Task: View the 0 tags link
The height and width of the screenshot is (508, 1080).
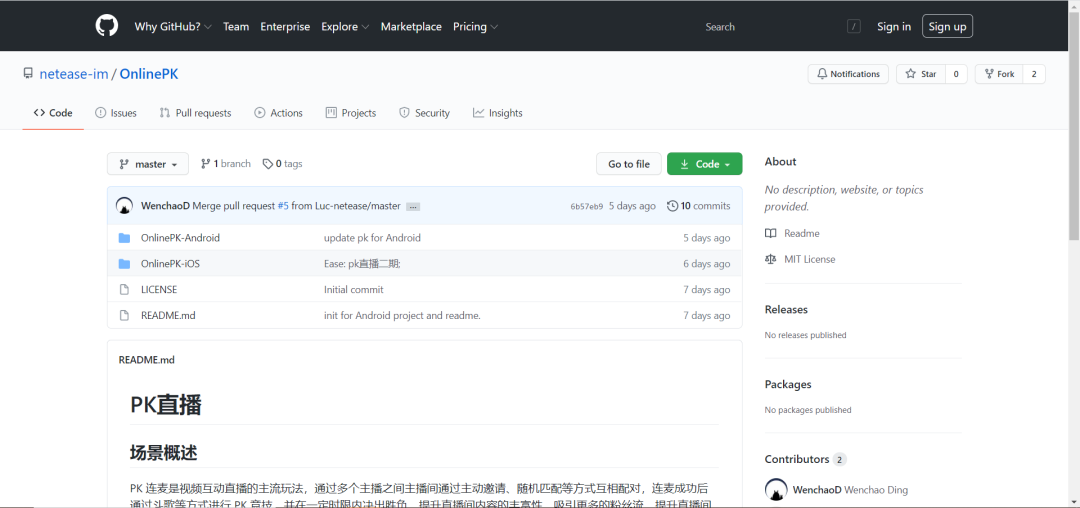Action: pos(282,164)
